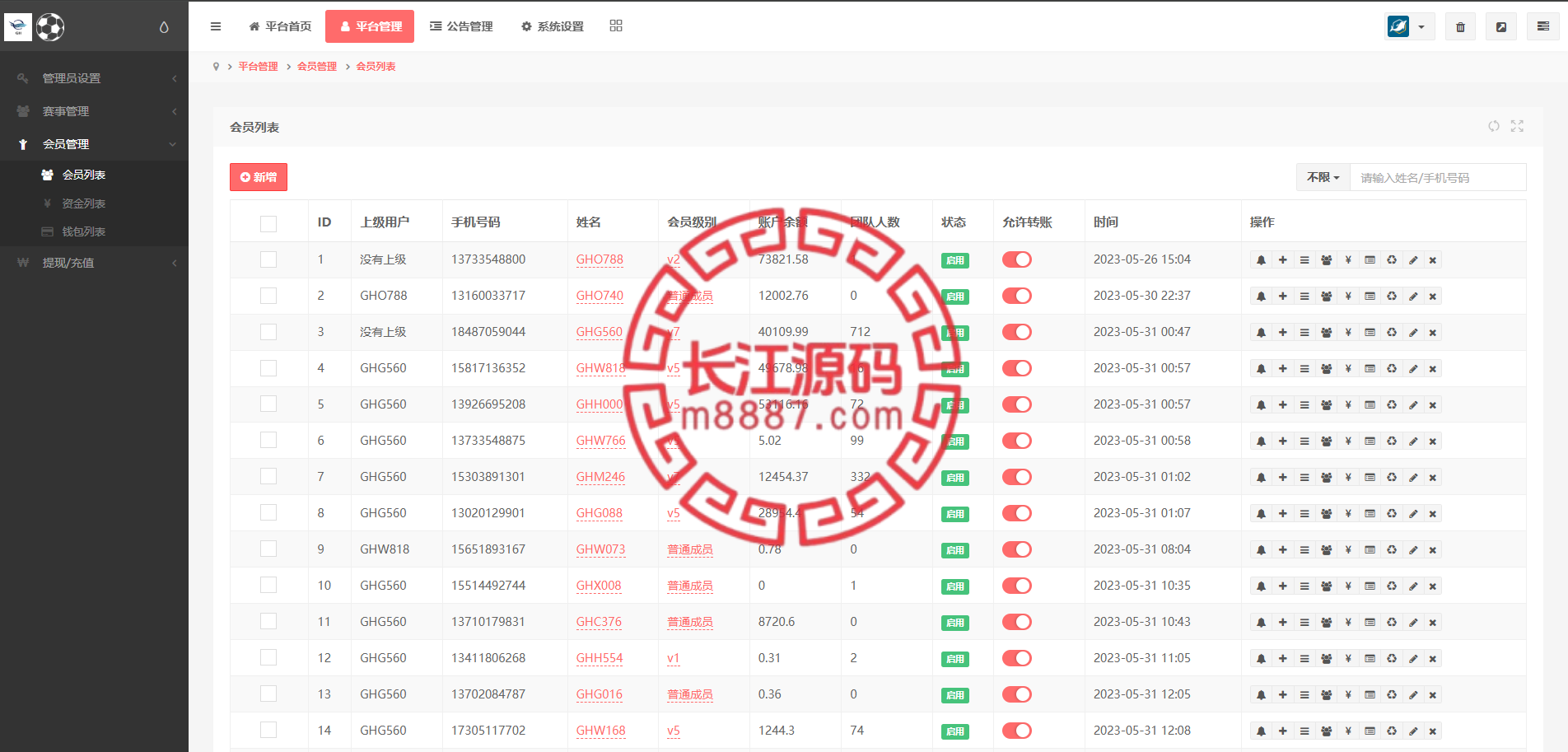
Task: Click v5 level link for row ID 14
Action: point(674,731)
